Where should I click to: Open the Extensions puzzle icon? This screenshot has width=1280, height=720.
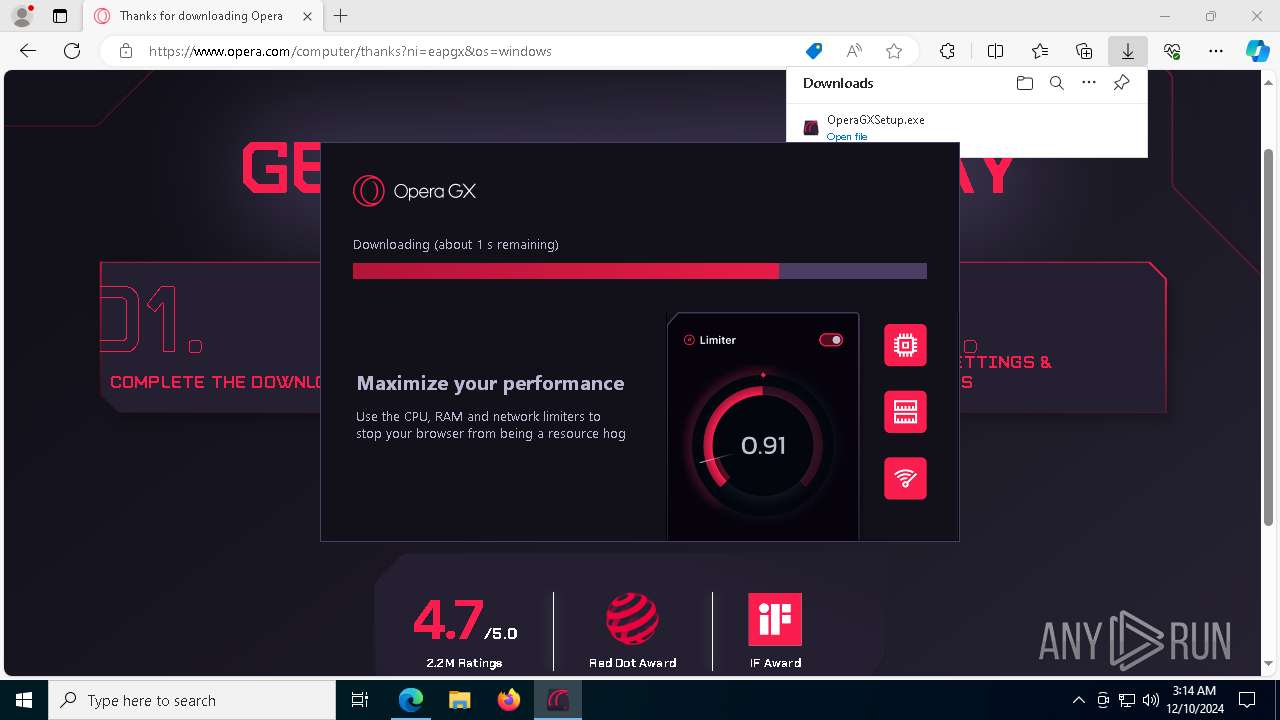947,51
